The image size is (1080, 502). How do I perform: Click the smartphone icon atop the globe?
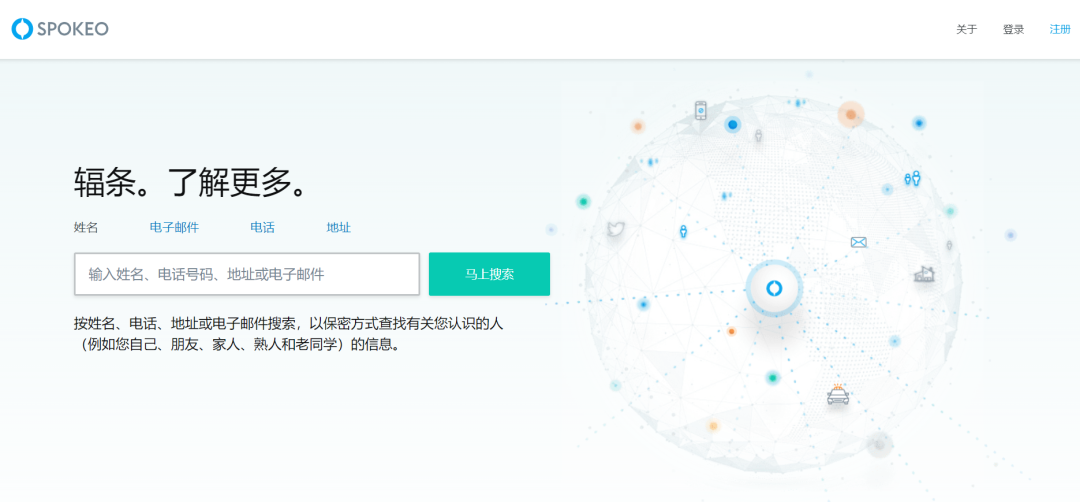pos(700,110)
